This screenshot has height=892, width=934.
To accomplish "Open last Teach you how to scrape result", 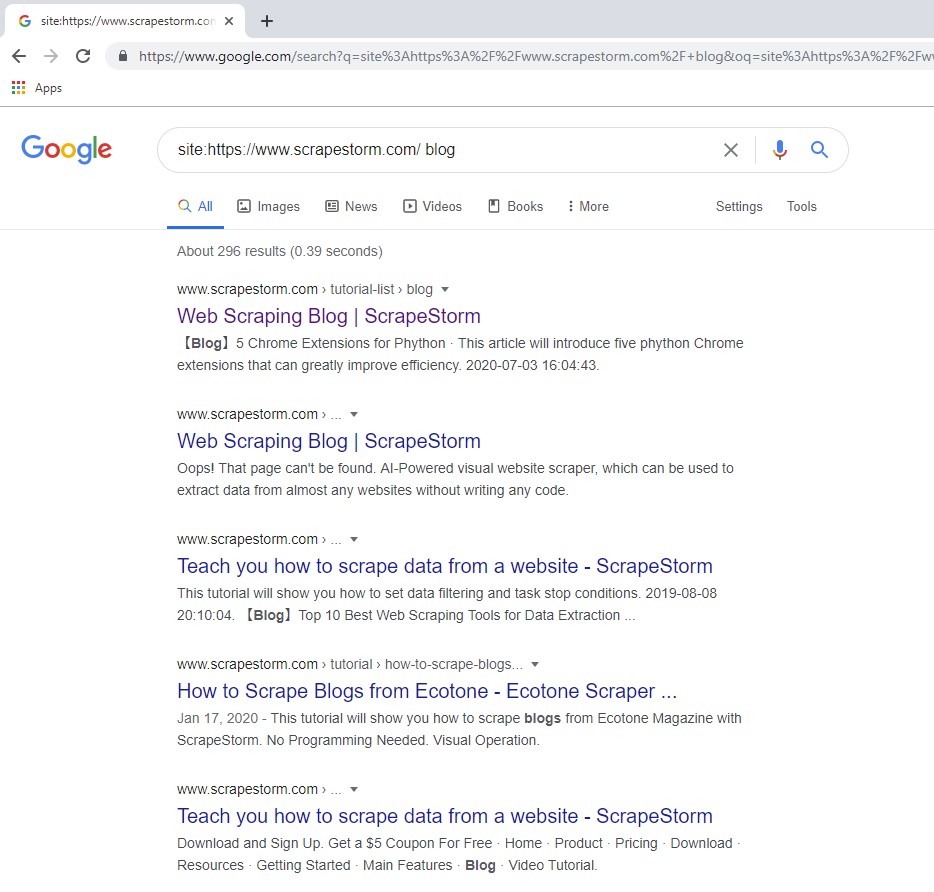I will [x=444, y=816].
